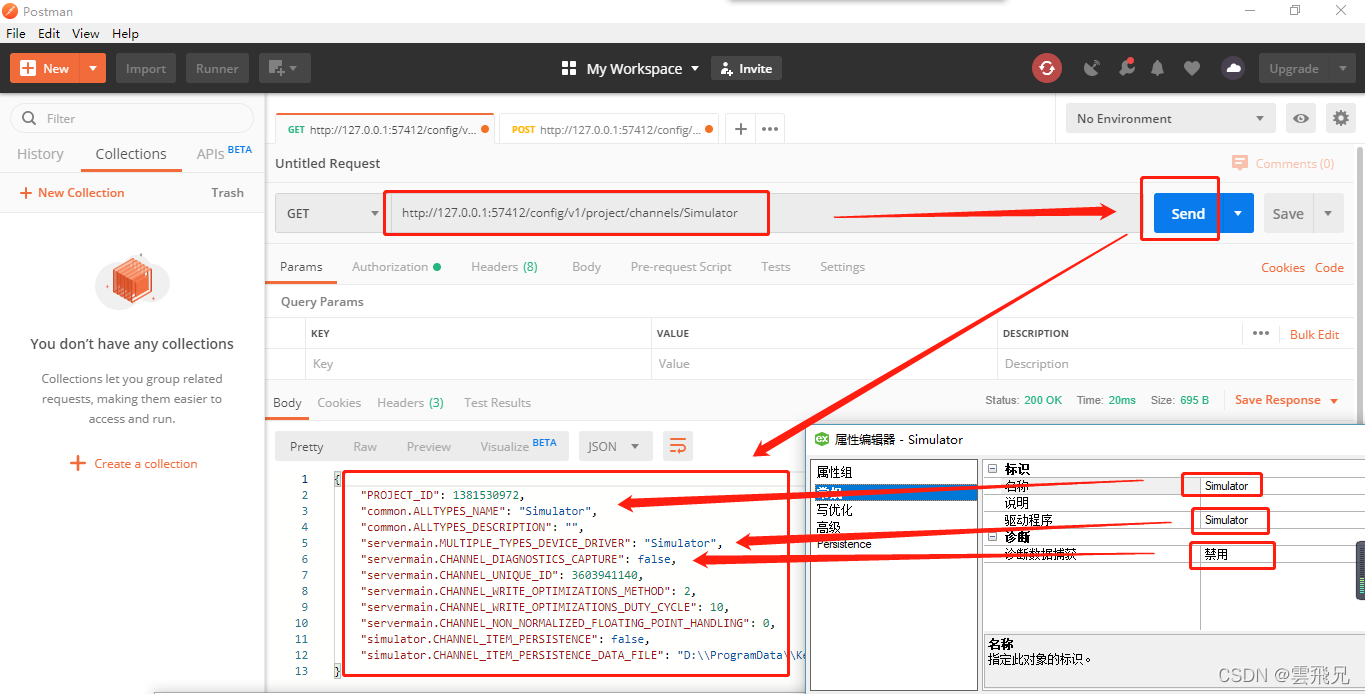Viewport: 1365px width, 694px height.
Task: Open the query params column options ellipsis
Action: coord(1260,333)
